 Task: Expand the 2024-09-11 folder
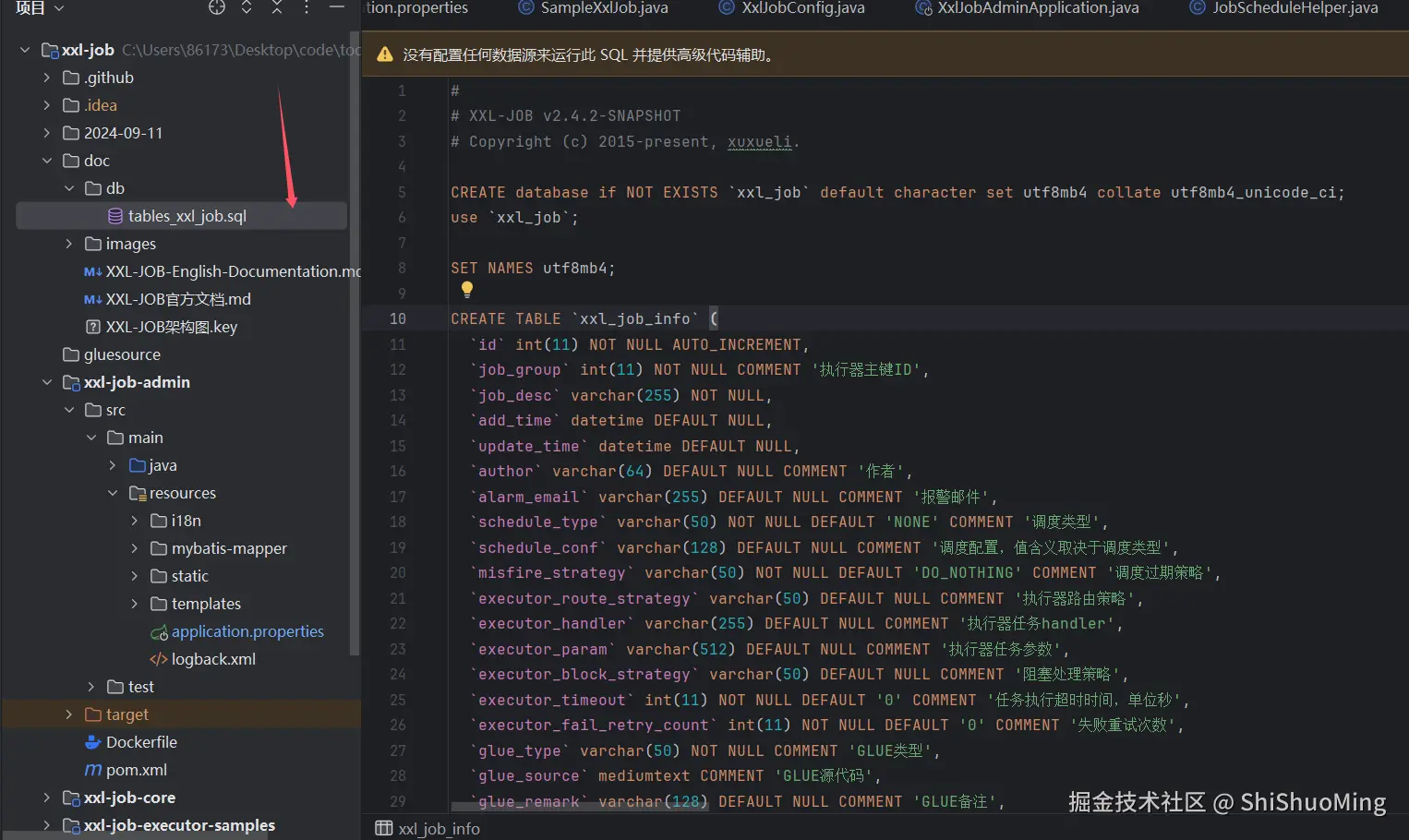47,133
